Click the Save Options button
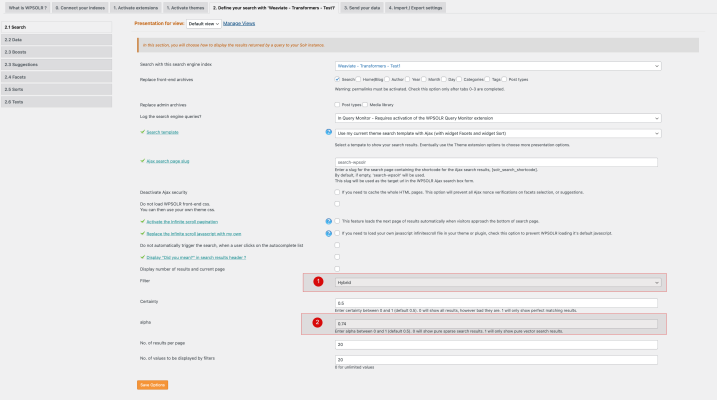717x400 pixels. 152,385
